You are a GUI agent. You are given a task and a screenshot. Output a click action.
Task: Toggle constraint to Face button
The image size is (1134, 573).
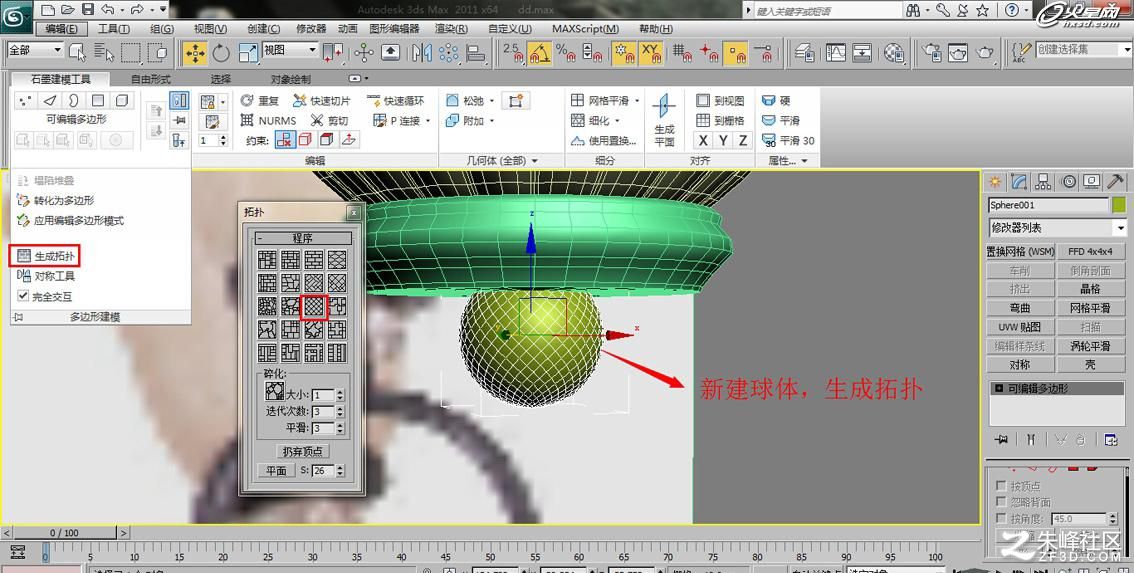point(327,140)
